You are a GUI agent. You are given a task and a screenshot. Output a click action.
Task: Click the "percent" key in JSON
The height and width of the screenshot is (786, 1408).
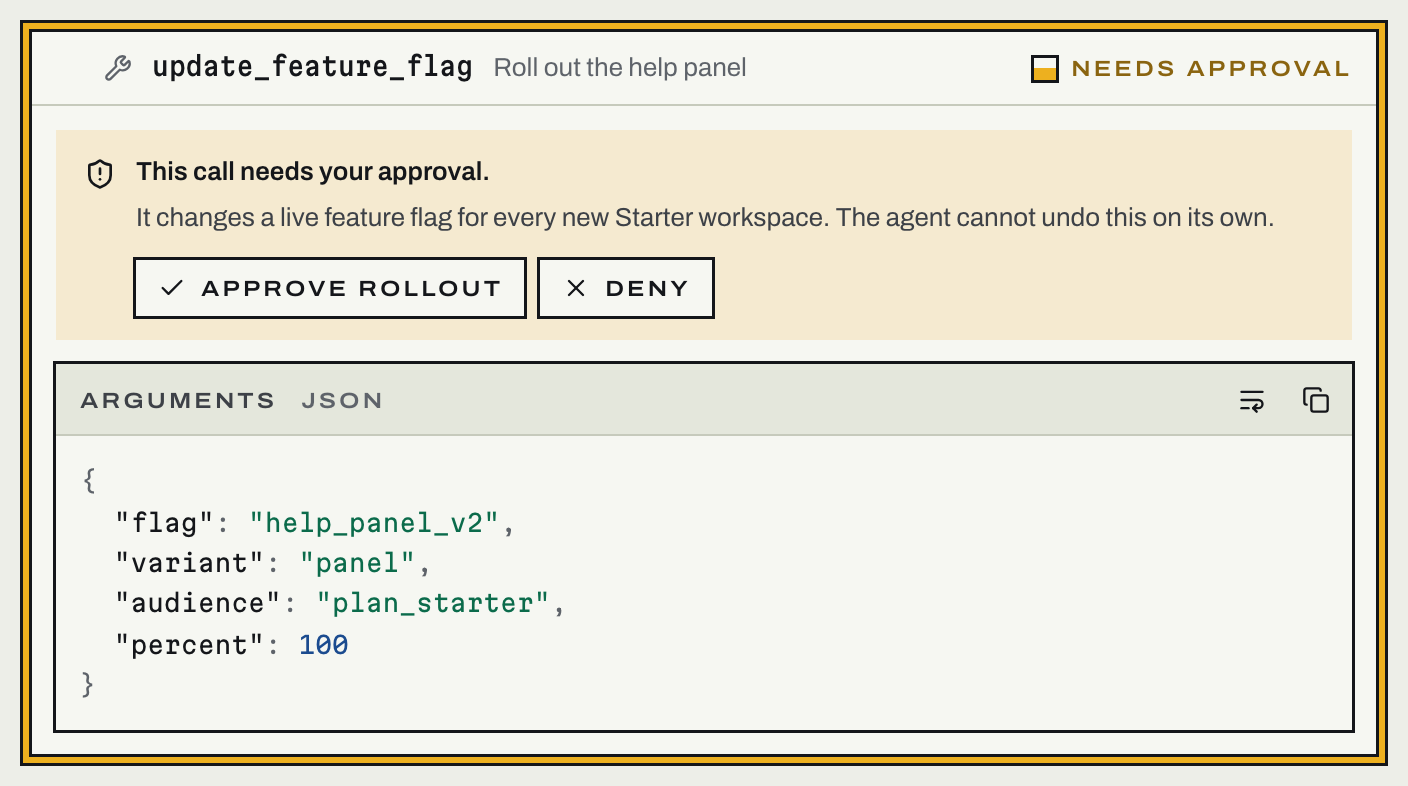(190, 645)
